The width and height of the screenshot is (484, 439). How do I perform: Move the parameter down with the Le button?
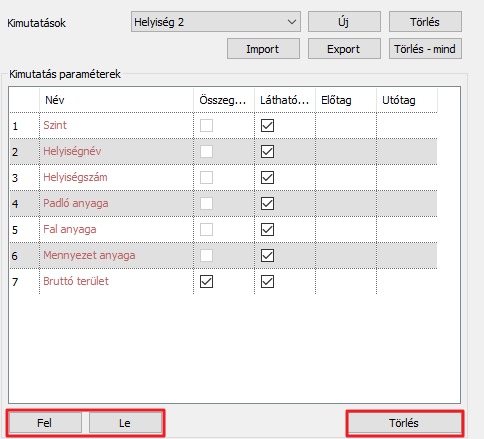[x=125, y=423]
